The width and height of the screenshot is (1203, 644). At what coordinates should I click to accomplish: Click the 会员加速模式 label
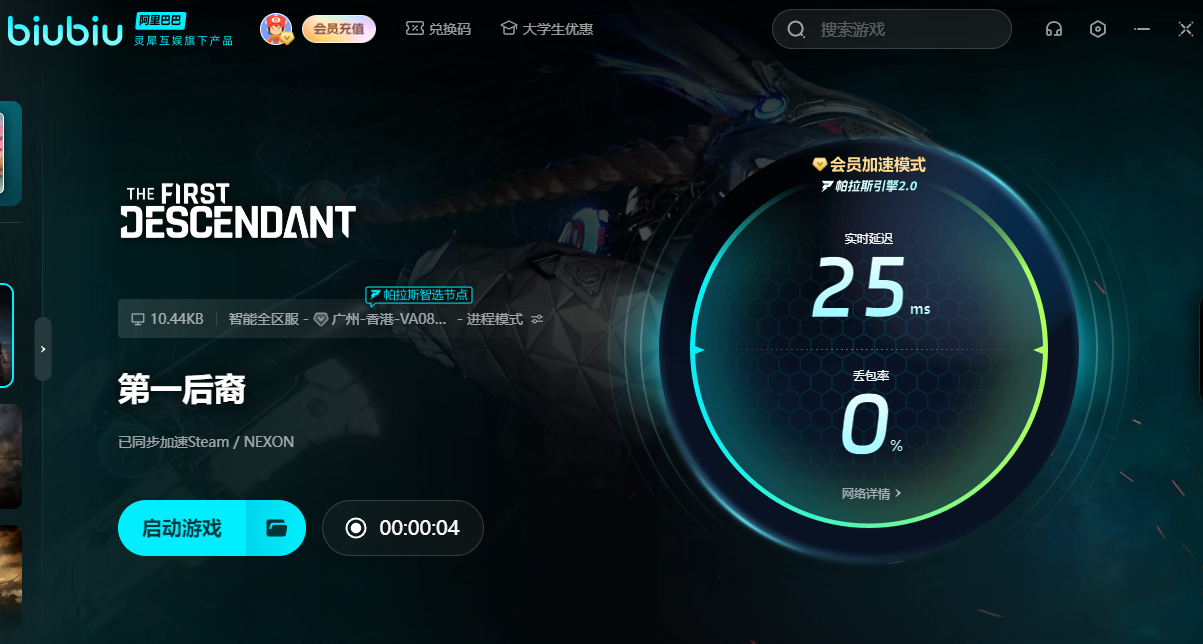(869, 165)
